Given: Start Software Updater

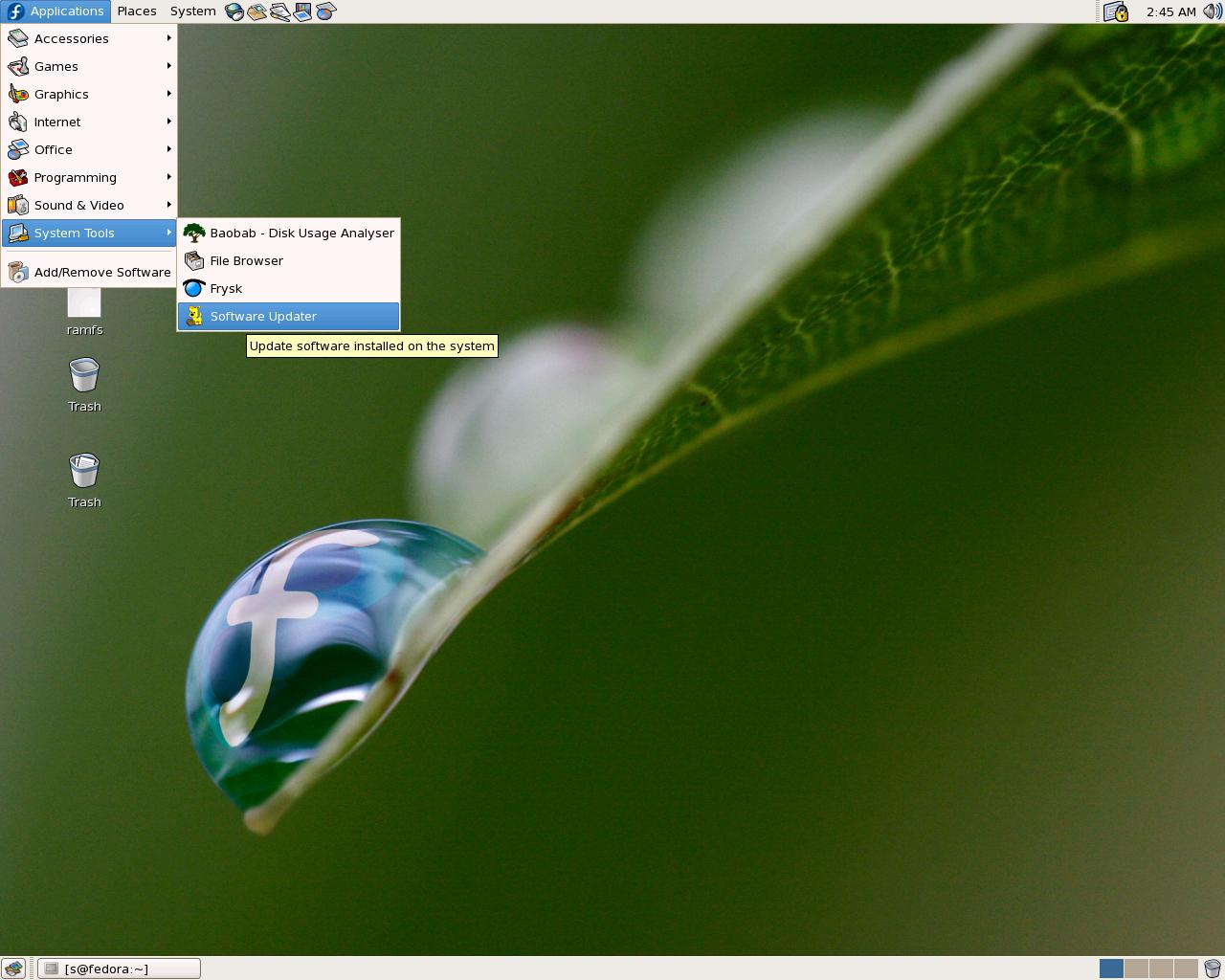Looking at the screenshot, I should click(288, 316).
